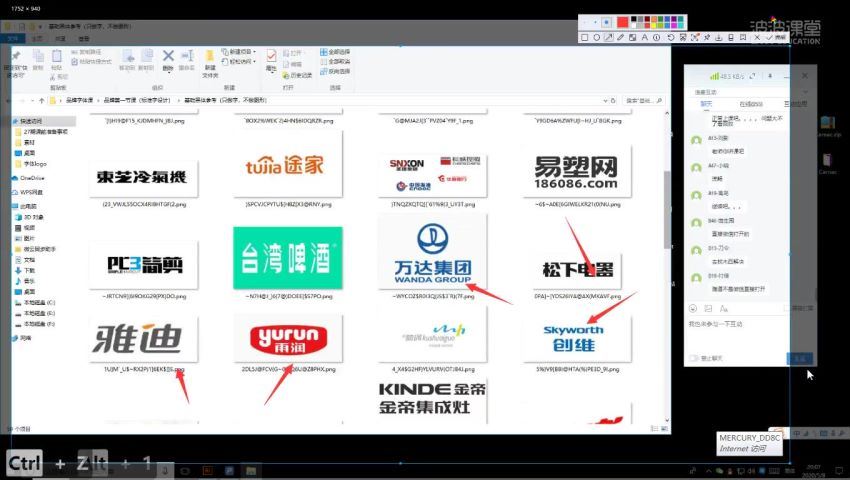850x480 pixels.
Task: Go up one folder level in Explorer
Action: [41, 100]
